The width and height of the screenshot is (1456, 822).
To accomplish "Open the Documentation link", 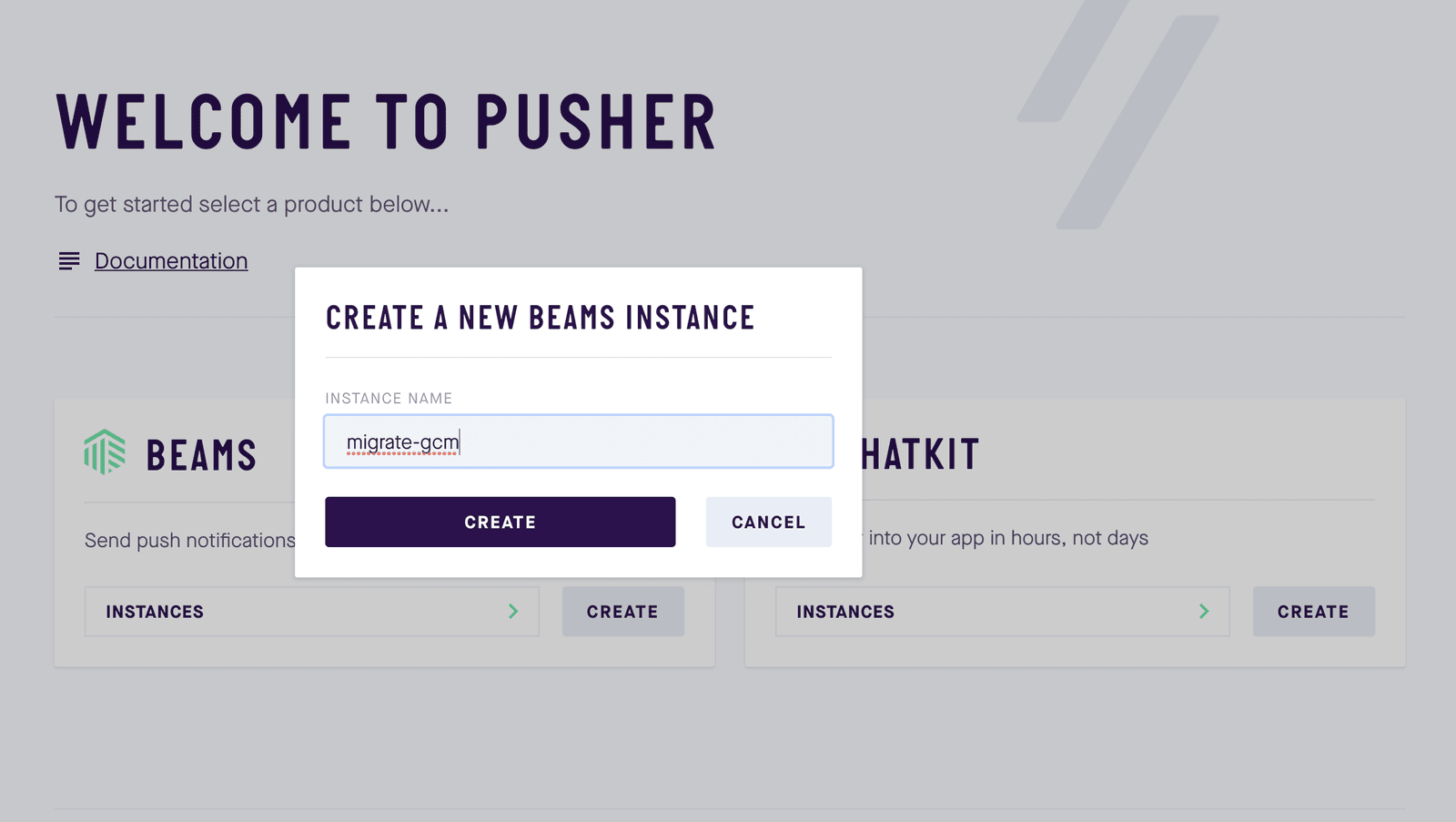I will pyautogui.click(x=171, y=261).
